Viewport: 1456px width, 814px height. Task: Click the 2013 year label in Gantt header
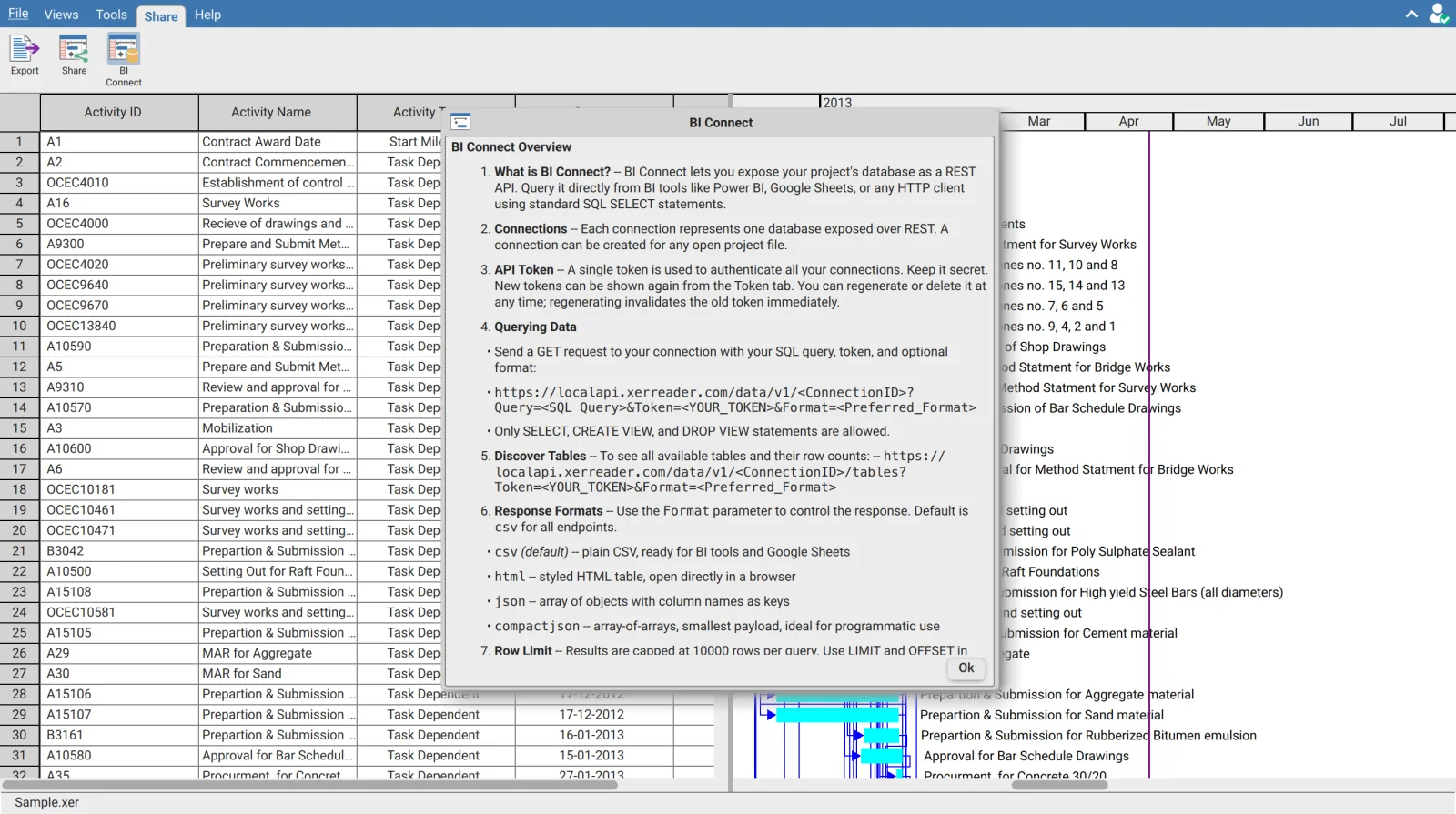[x=837, y=103]
